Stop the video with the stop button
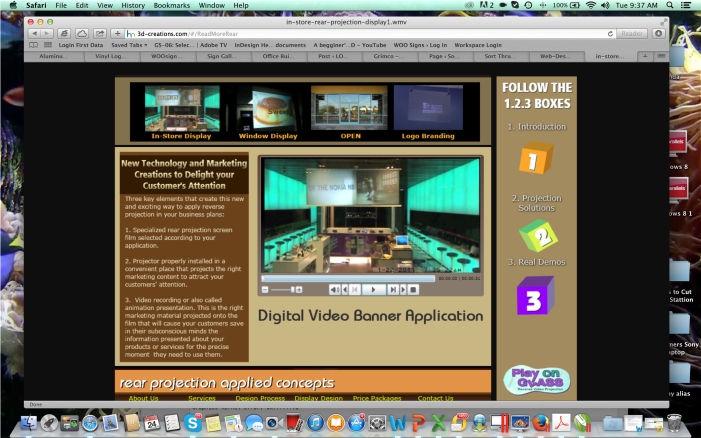The image size is (701, 438). (413, 290)
